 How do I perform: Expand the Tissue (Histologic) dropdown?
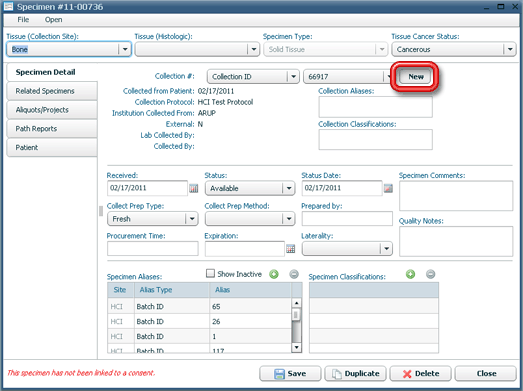[253, 49]
